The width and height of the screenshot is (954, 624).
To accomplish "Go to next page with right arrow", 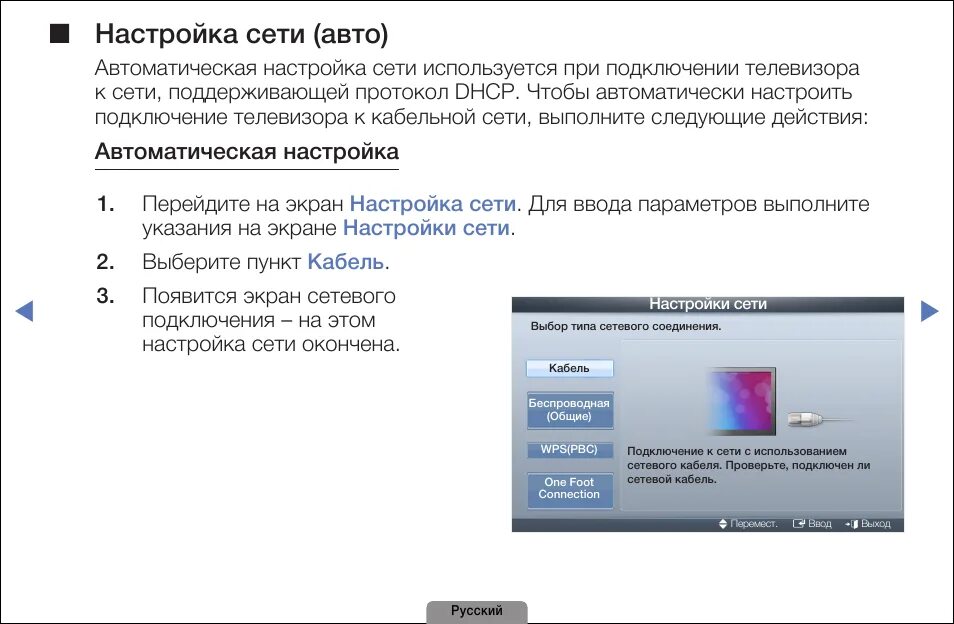I will point(929,311).
